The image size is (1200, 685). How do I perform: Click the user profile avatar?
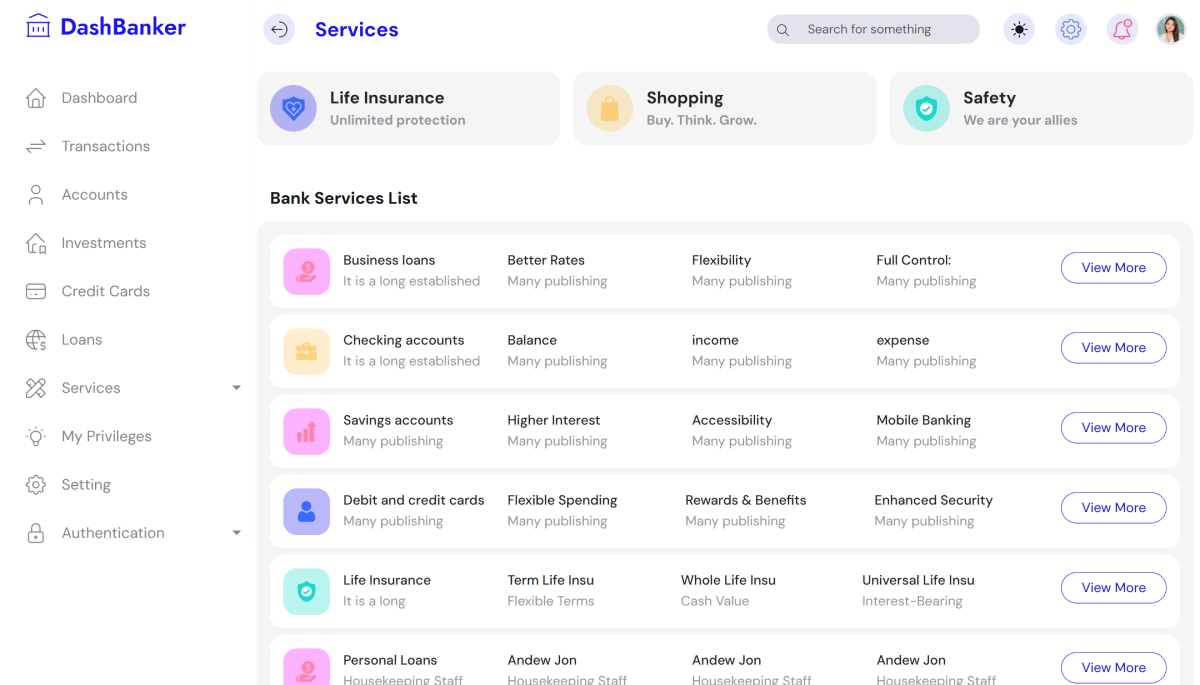tap(1170, 30)
